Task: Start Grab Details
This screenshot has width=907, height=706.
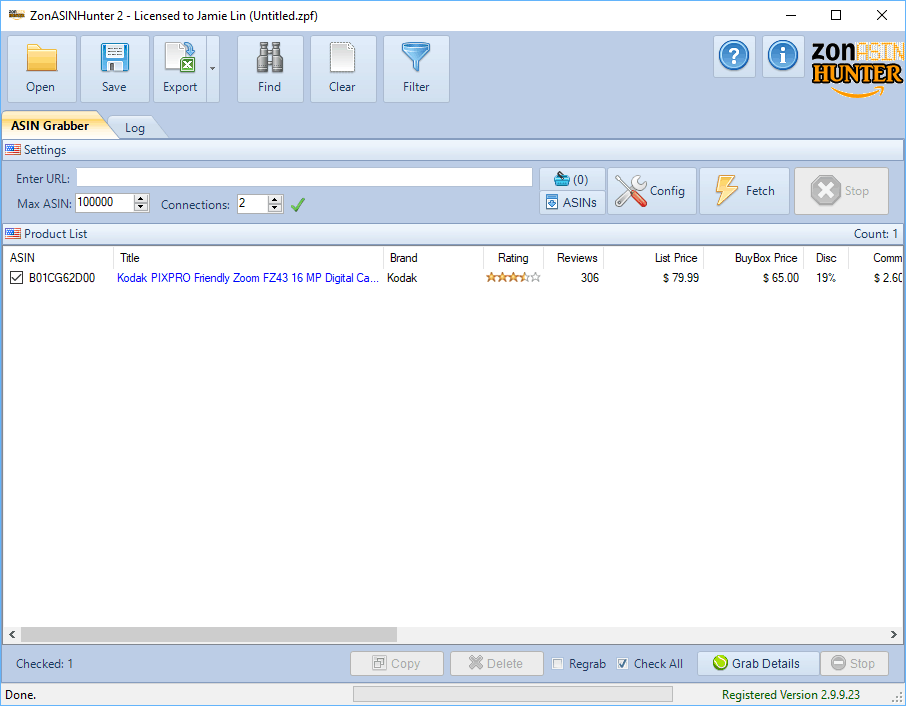Action: click(x=758, y=664)
